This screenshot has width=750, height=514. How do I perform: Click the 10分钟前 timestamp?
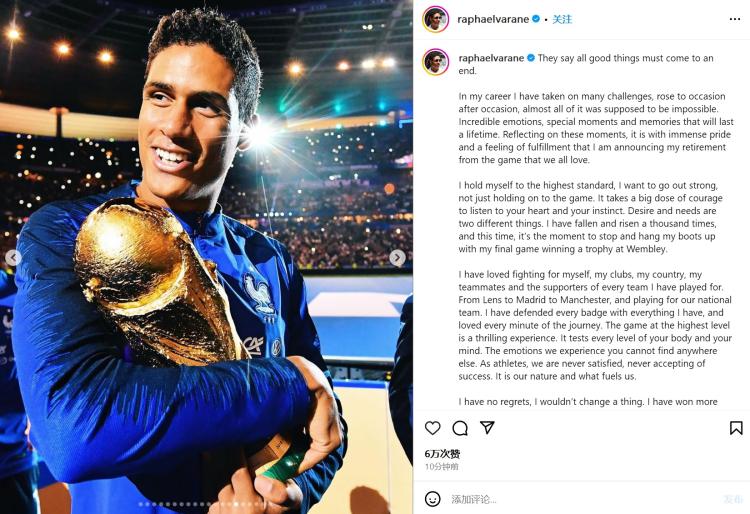(442, 467)
